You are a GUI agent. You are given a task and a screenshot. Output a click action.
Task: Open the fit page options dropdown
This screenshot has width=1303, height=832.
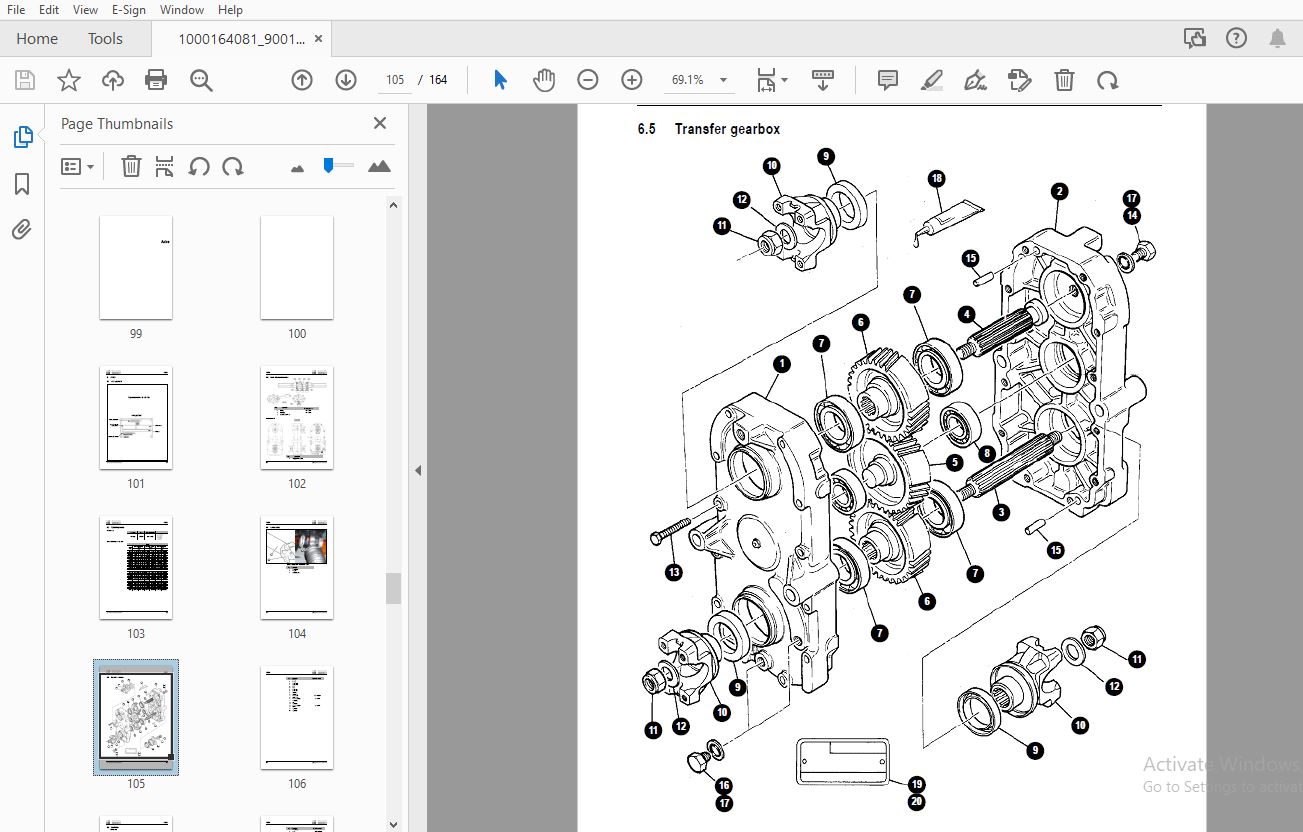click(772, 80)
